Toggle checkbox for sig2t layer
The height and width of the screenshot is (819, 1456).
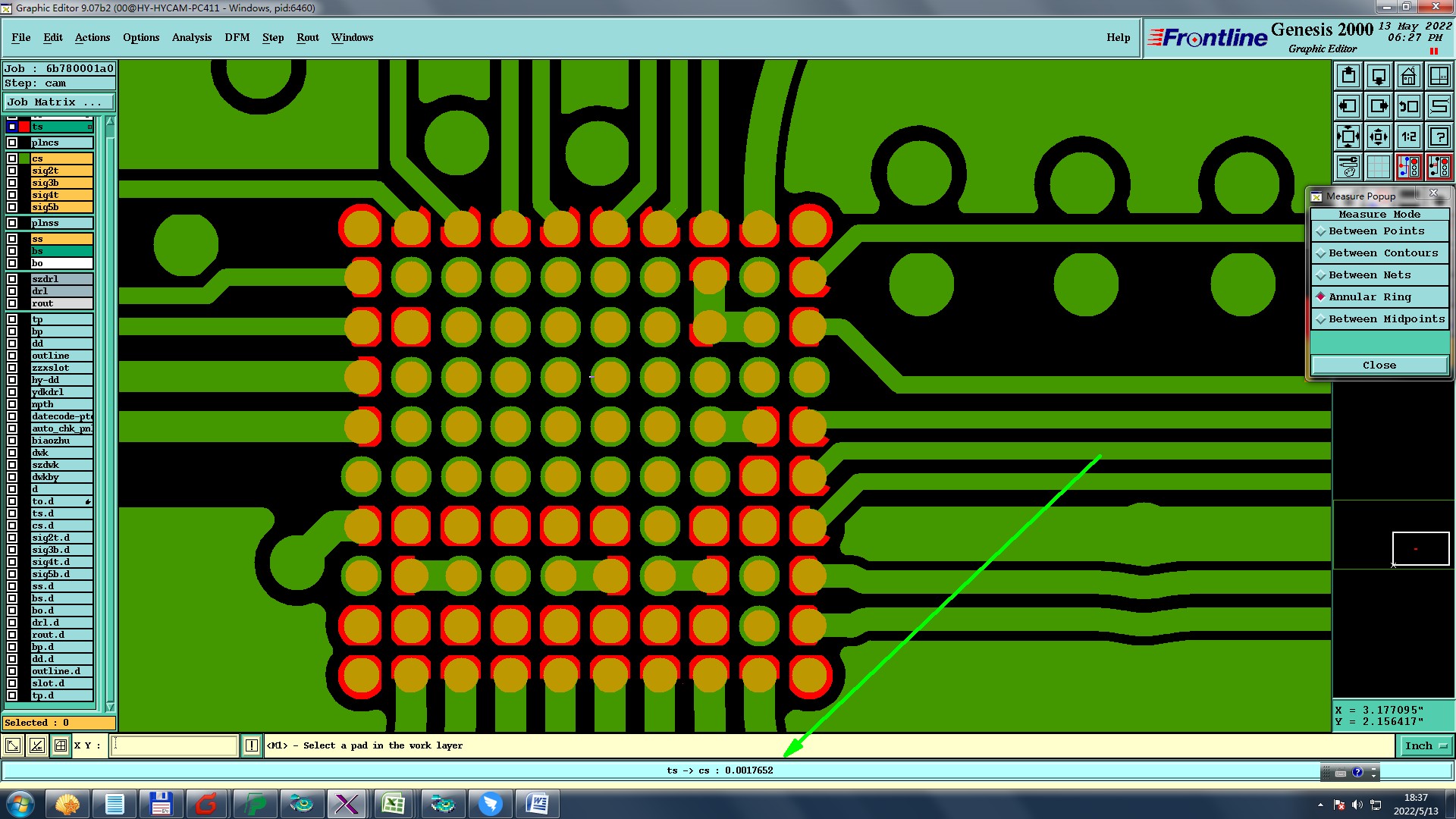click(12, 171)
